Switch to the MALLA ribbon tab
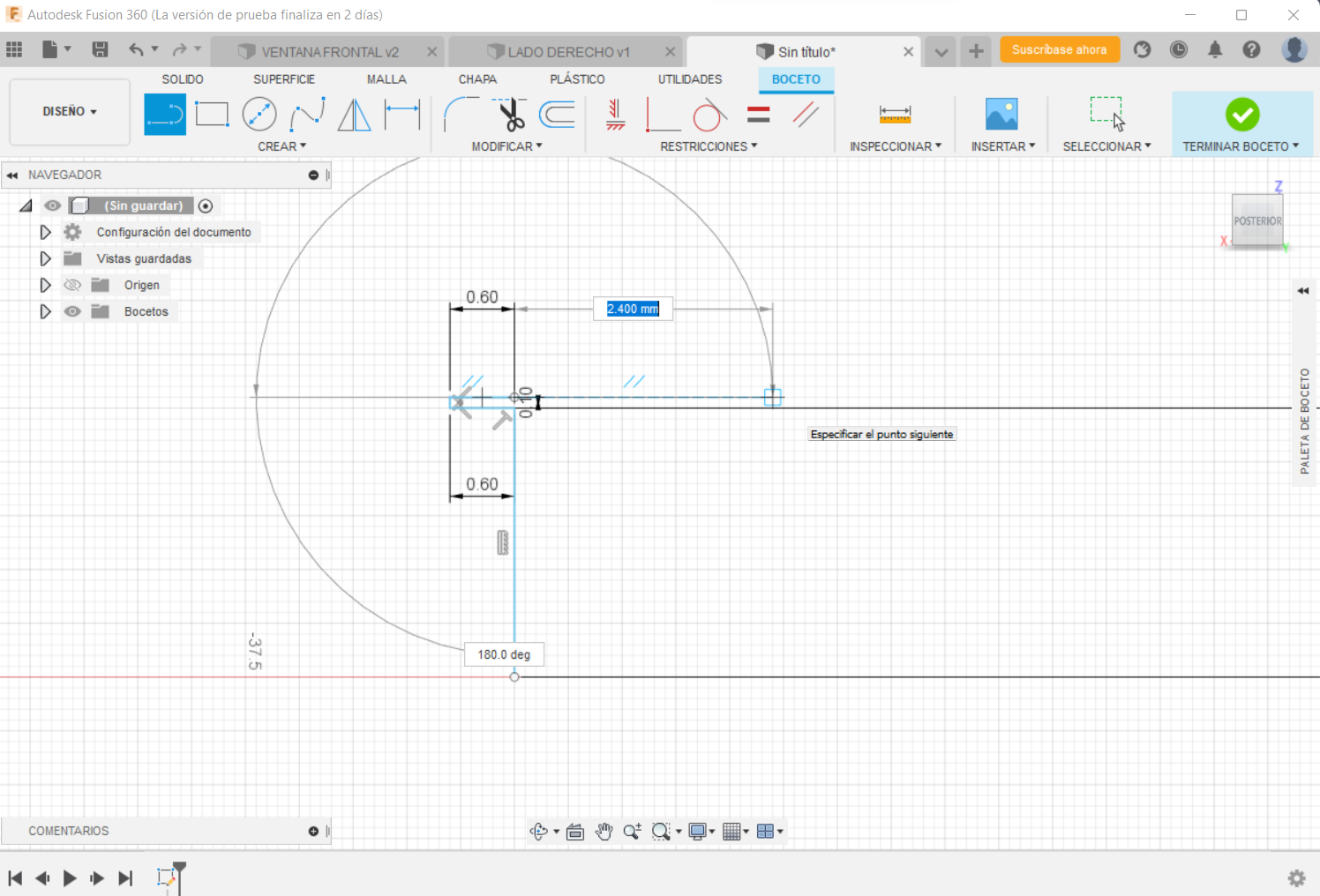1320x896 pixels. (386, 79)
